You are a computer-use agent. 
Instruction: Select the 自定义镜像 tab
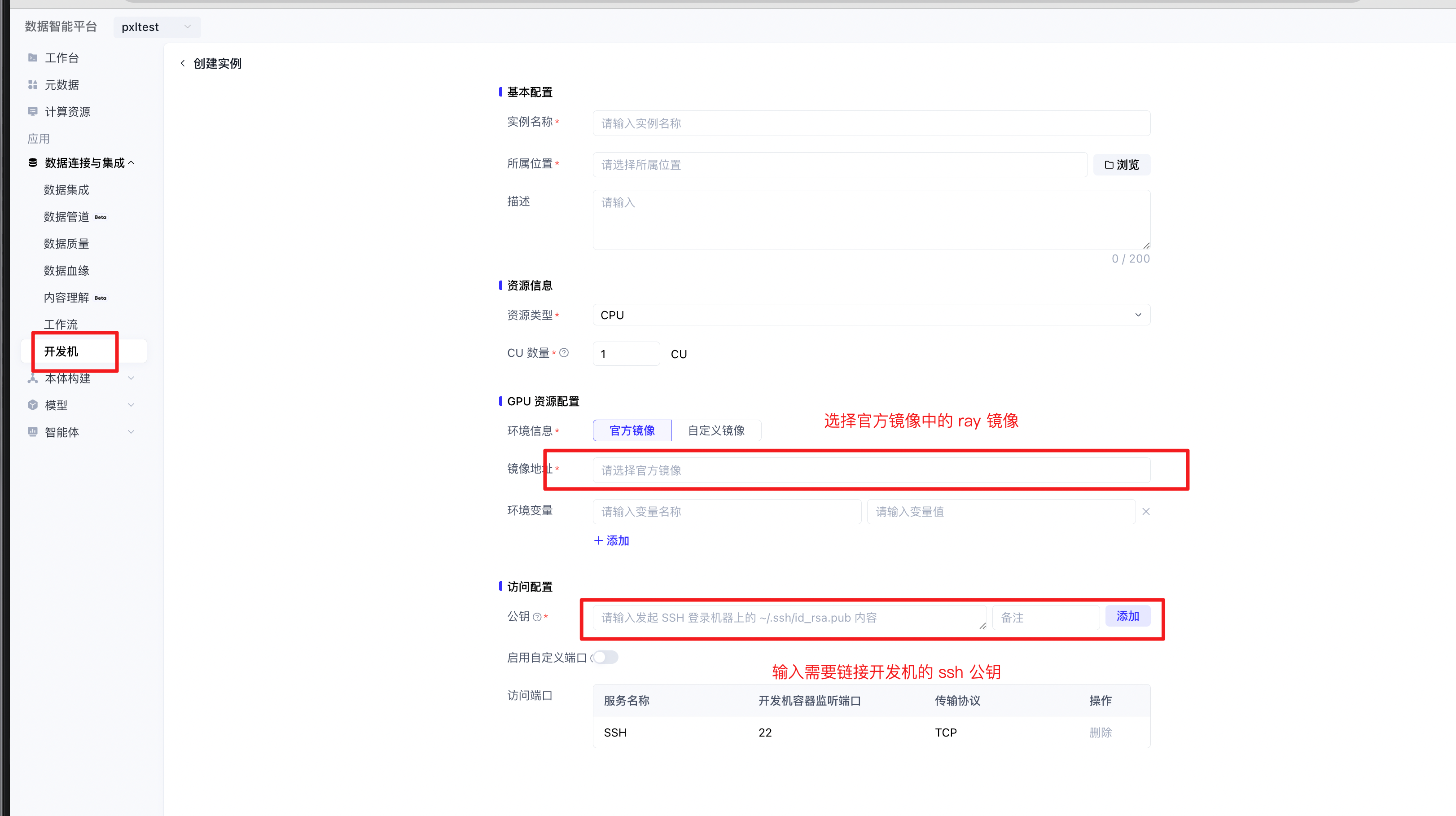tap(716, 430)
